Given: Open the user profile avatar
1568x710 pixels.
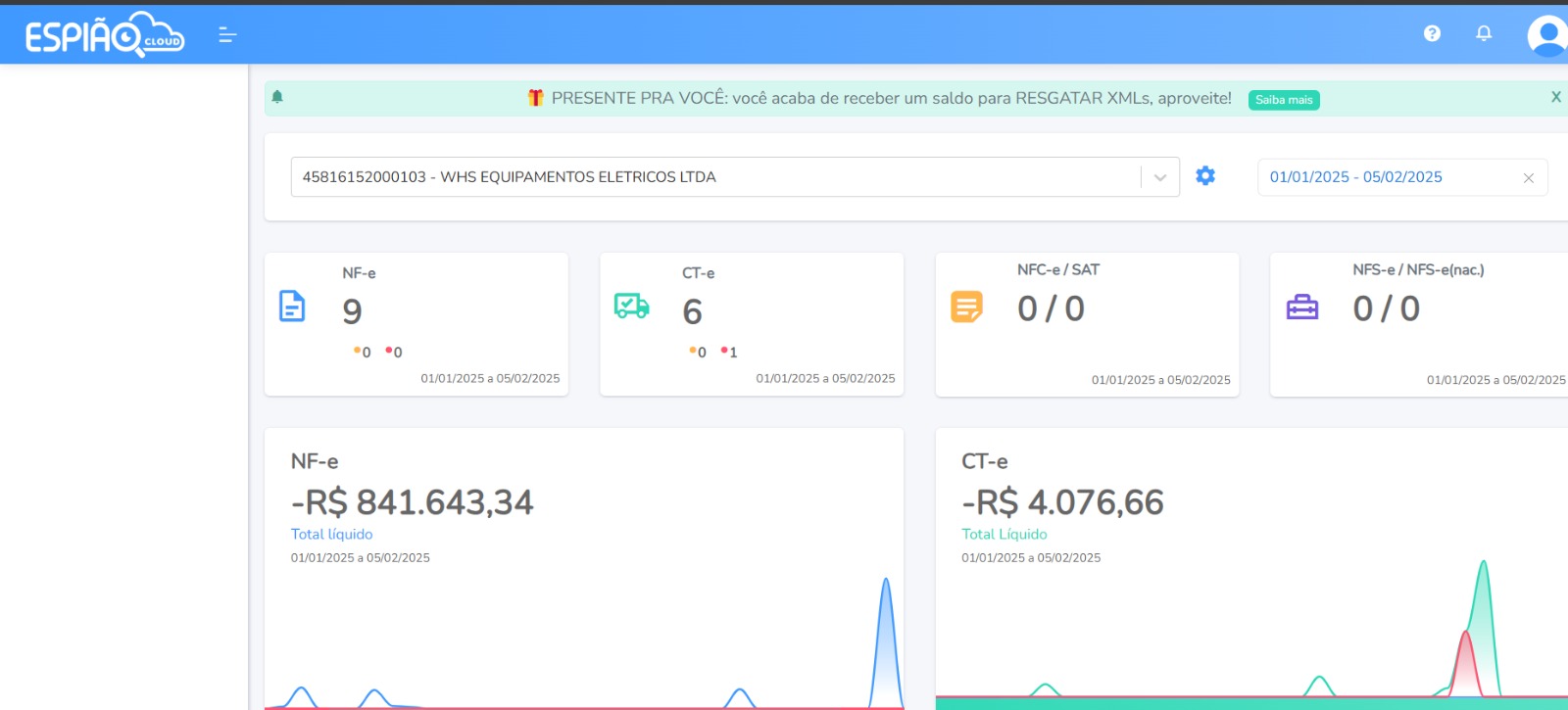Looking at the screenshot, I should tap(1546, 35).
